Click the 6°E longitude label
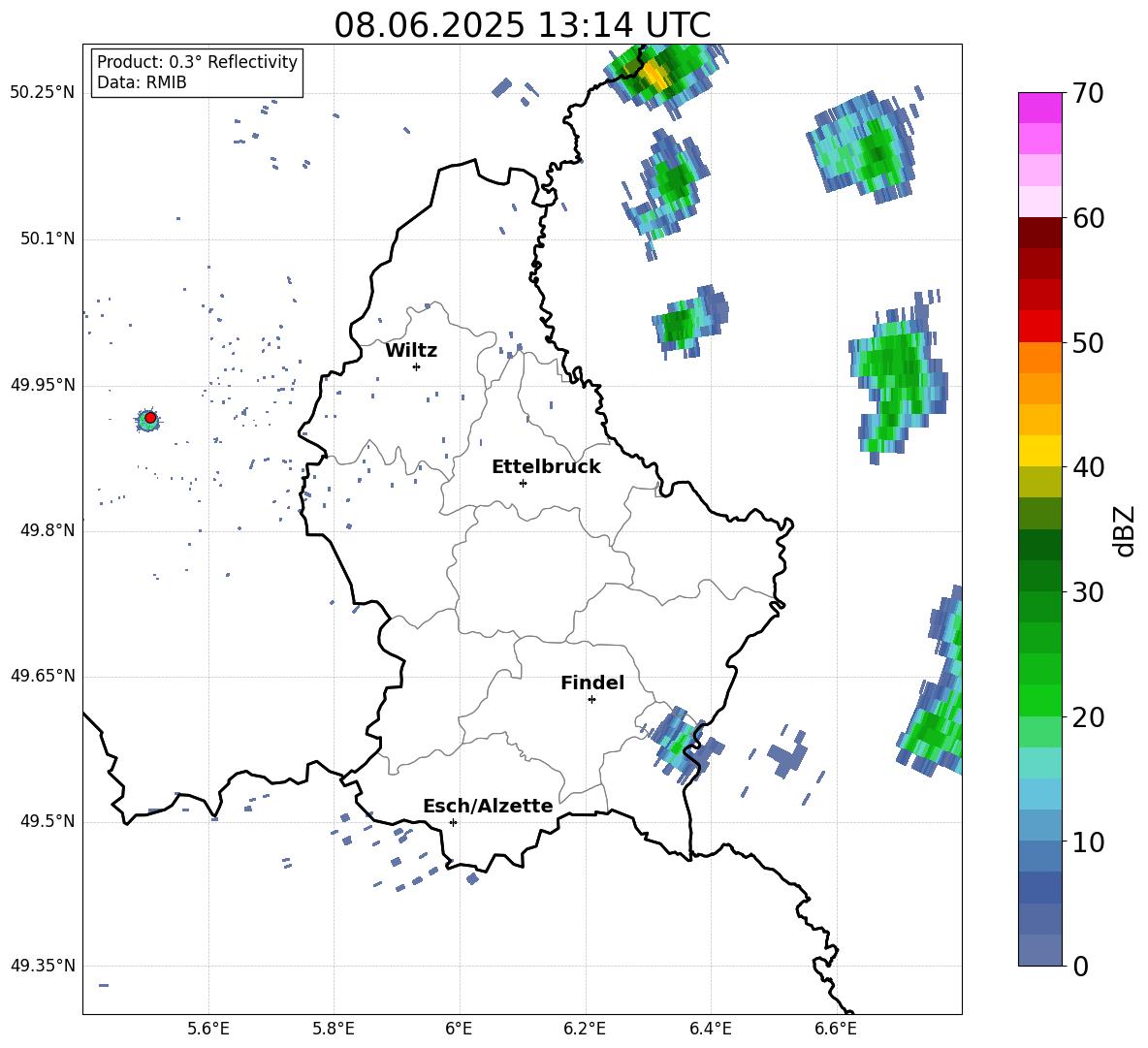The height and width of the screenshot is (1048, 1148). click(x=459, y=1030)
